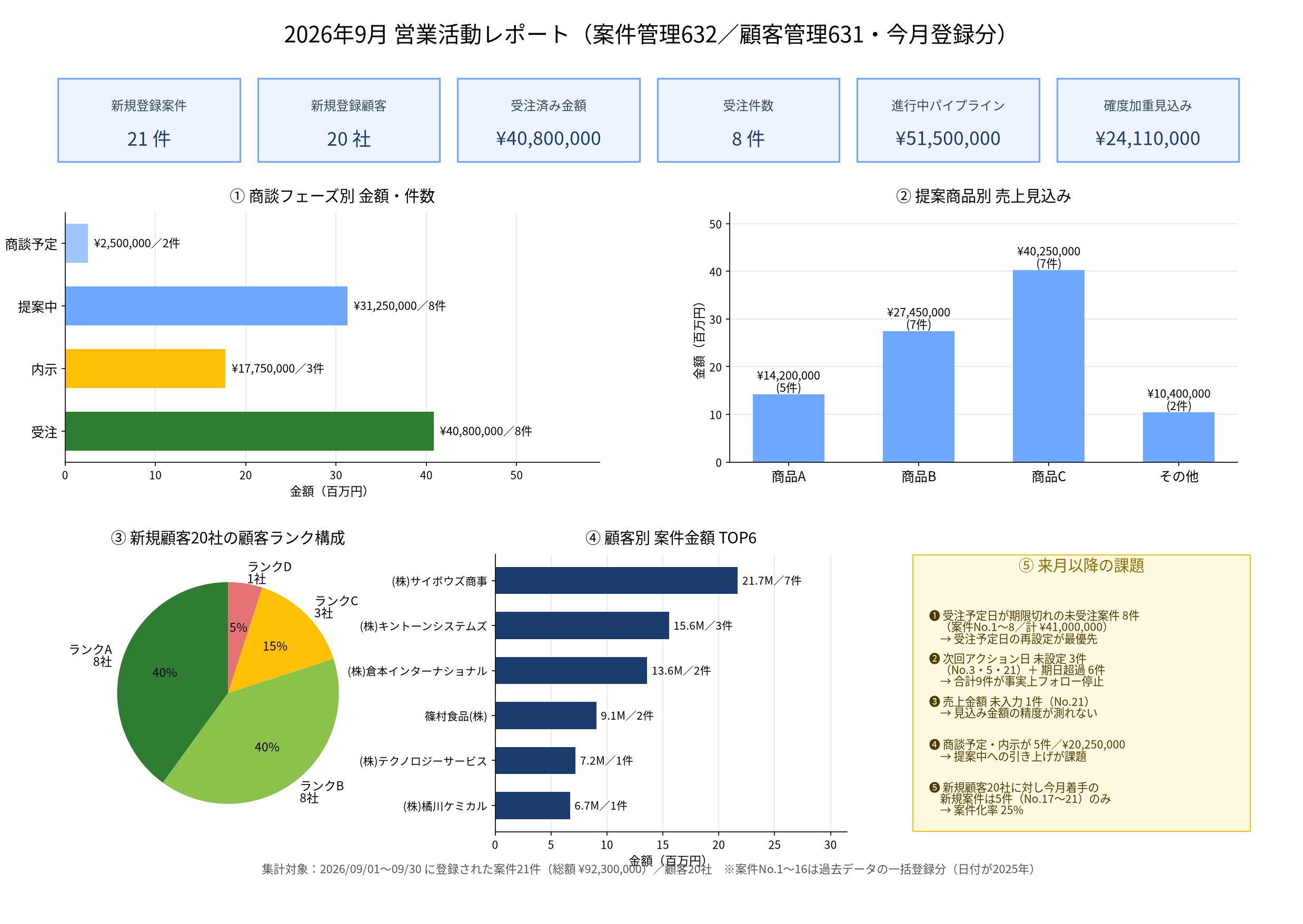The height and width of the screenshot is (924, 1303).
Task: Select the 進行中パイプライン ¥51,500,000 card
Action: click(948, 120)
